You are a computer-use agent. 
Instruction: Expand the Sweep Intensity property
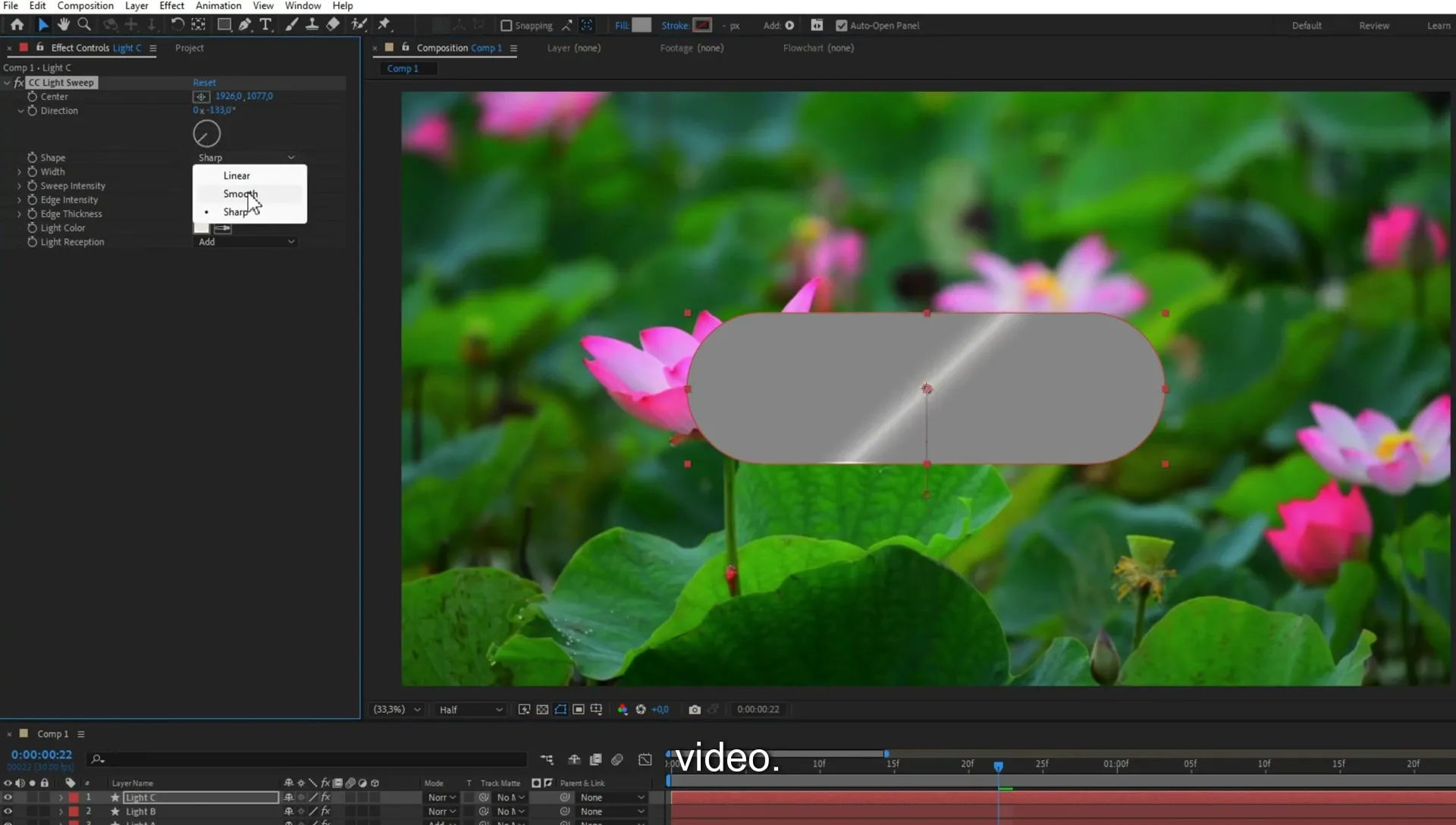tap(19, 186)
